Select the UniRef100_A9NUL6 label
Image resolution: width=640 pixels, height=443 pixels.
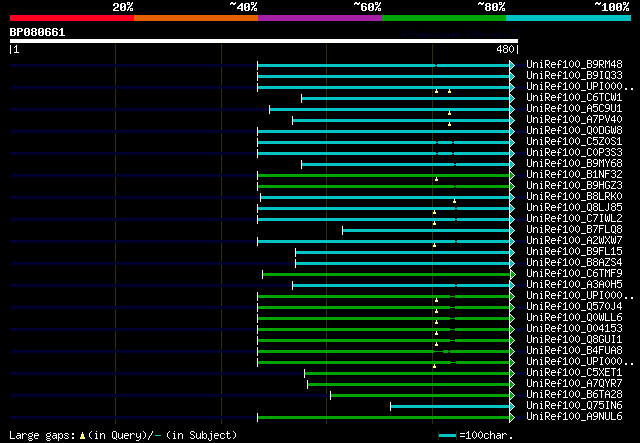pyautogui.click(x=574, y=417)
